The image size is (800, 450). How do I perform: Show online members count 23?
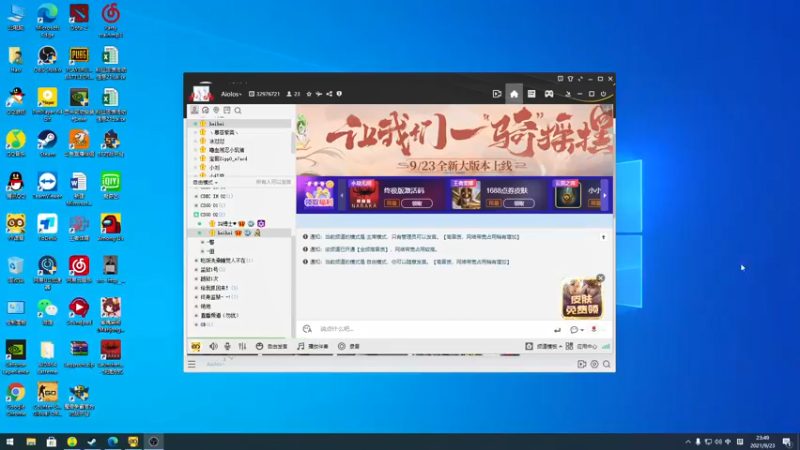click(293, 94)
